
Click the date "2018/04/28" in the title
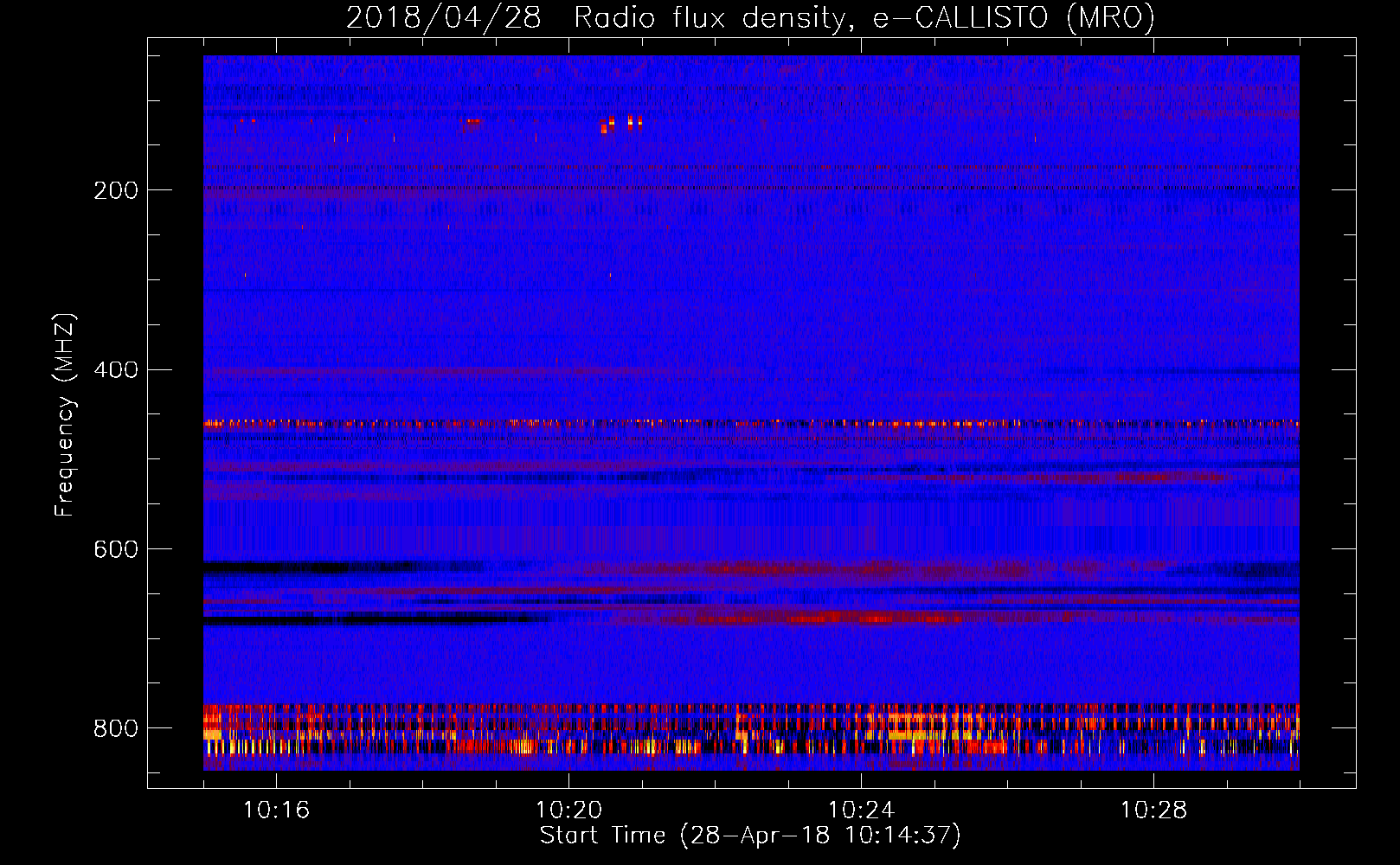pos(444,18)
